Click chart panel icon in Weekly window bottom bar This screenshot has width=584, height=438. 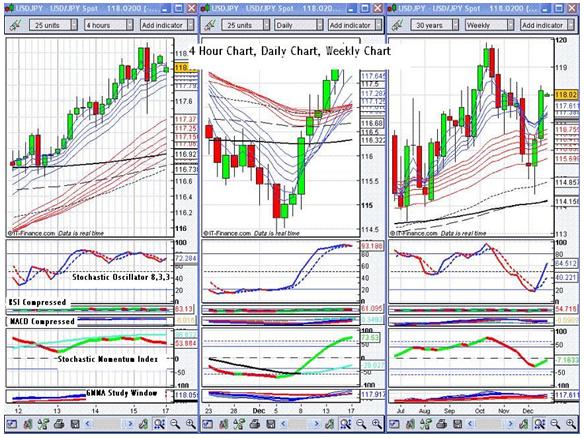(394, 424)
